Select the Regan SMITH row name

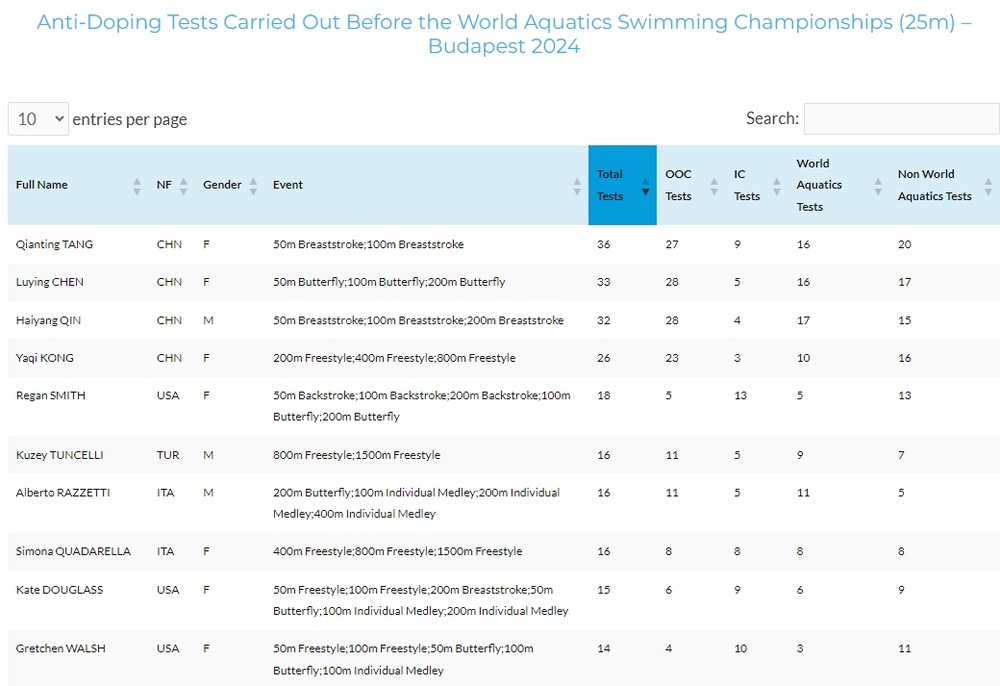point(50,395)
